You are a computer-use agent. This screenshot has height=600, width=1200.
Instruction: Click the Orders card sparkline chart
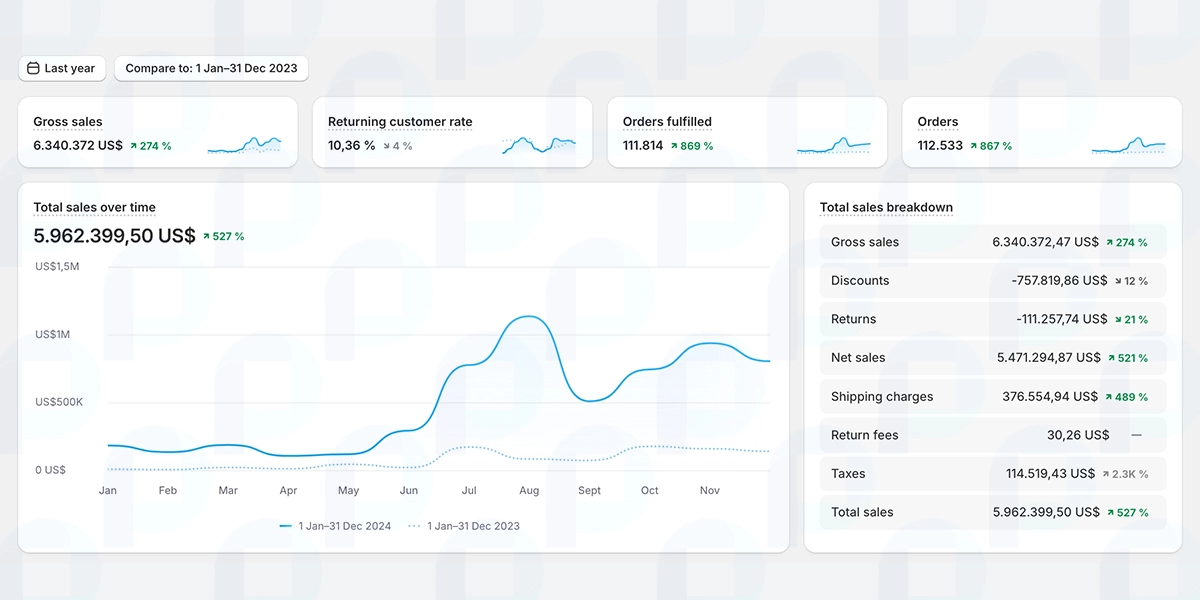pyautogui.click(x=1128, y=145)
